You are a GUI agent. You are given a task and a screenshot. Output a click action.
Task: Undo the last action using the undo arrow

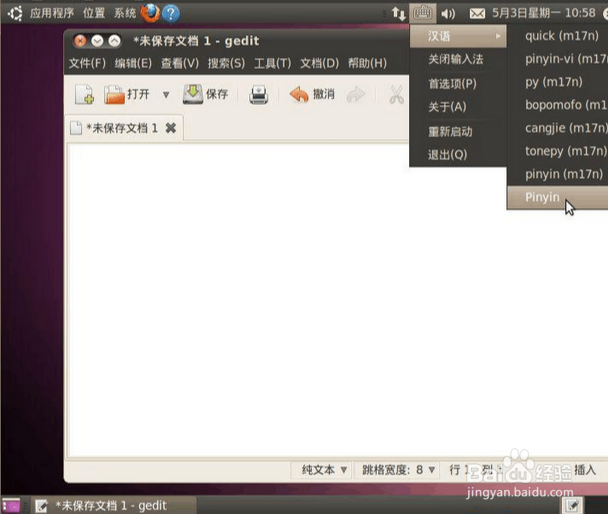point(312,94)
